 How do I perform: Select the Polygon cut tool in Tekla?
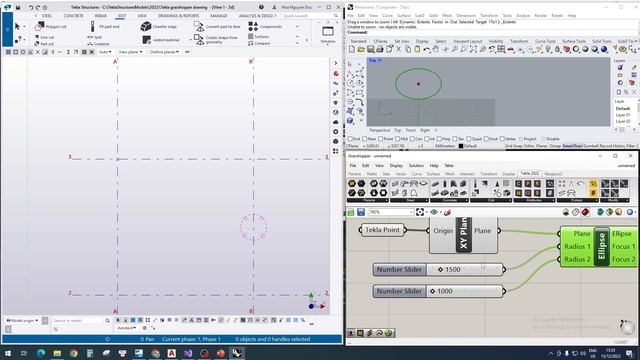click(x=51, y=27)
